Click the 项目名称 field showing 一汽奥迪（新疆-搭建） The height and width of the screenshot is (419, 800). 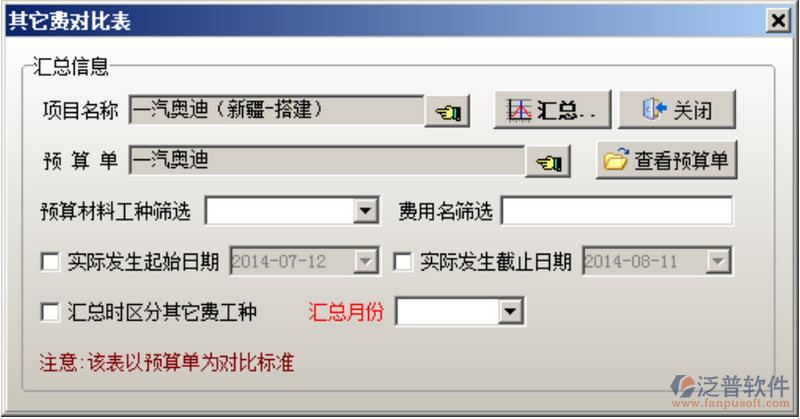(x=277, y=110)
